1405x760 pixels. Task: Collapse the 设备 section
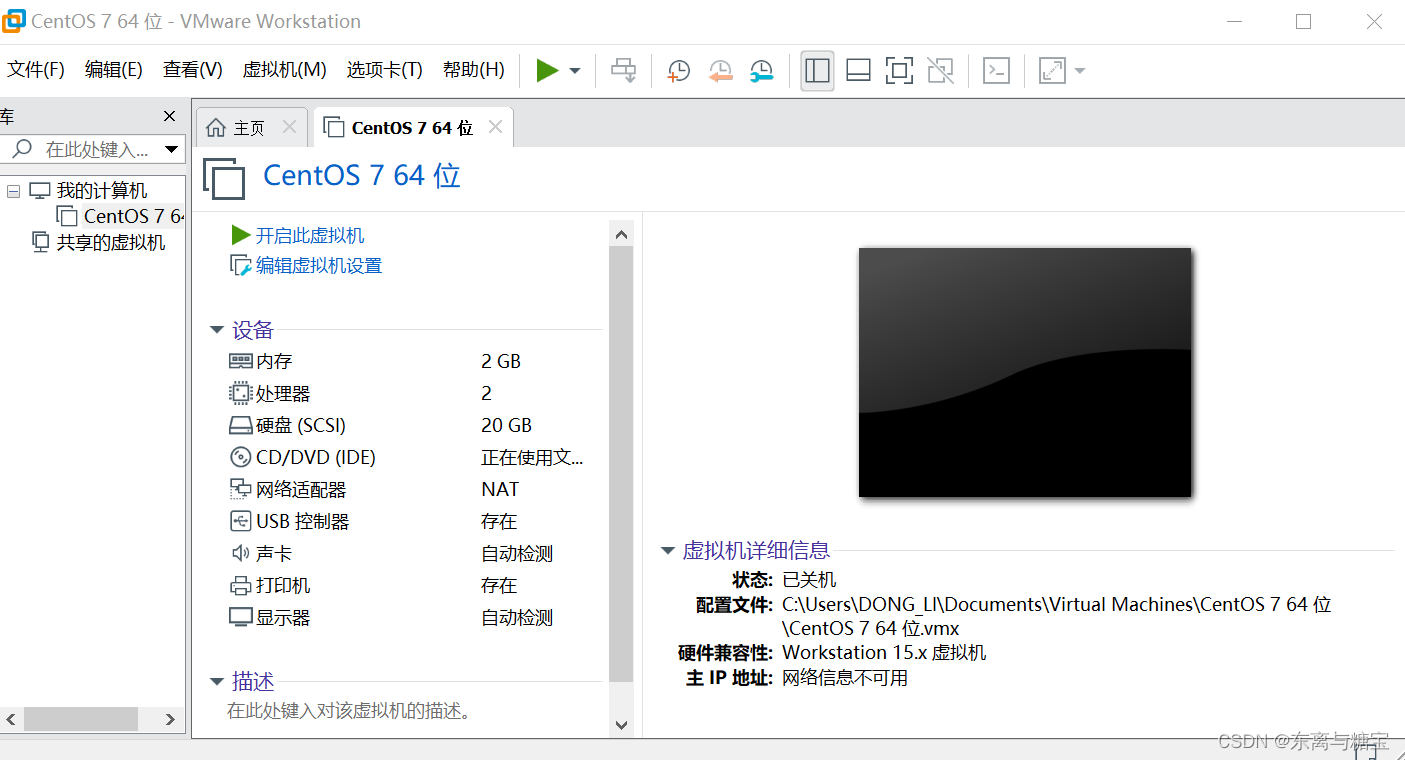click(x=216, y=330)
